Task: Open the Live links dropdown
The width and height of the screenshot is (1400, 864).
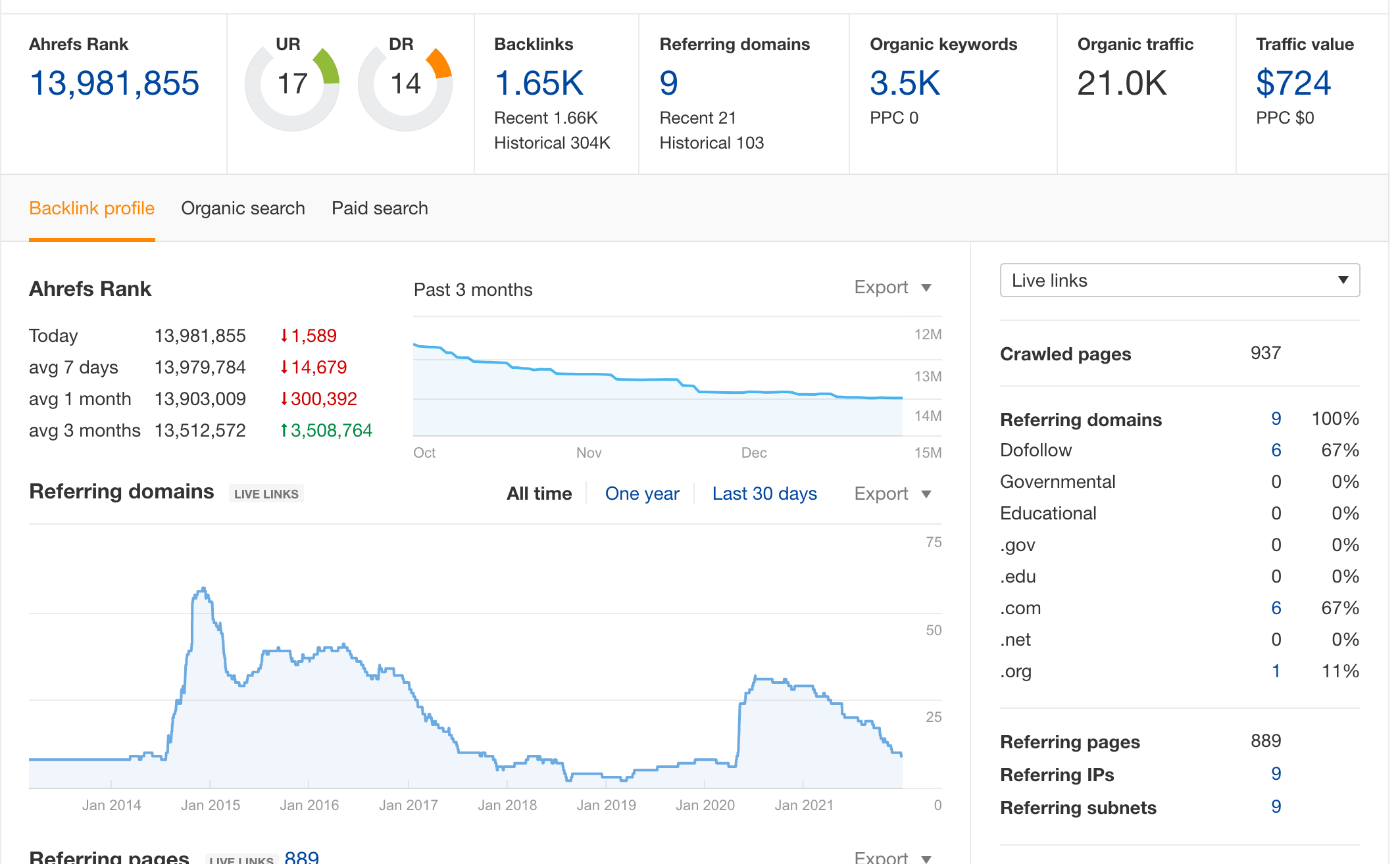Action: tap(1180, 280)
